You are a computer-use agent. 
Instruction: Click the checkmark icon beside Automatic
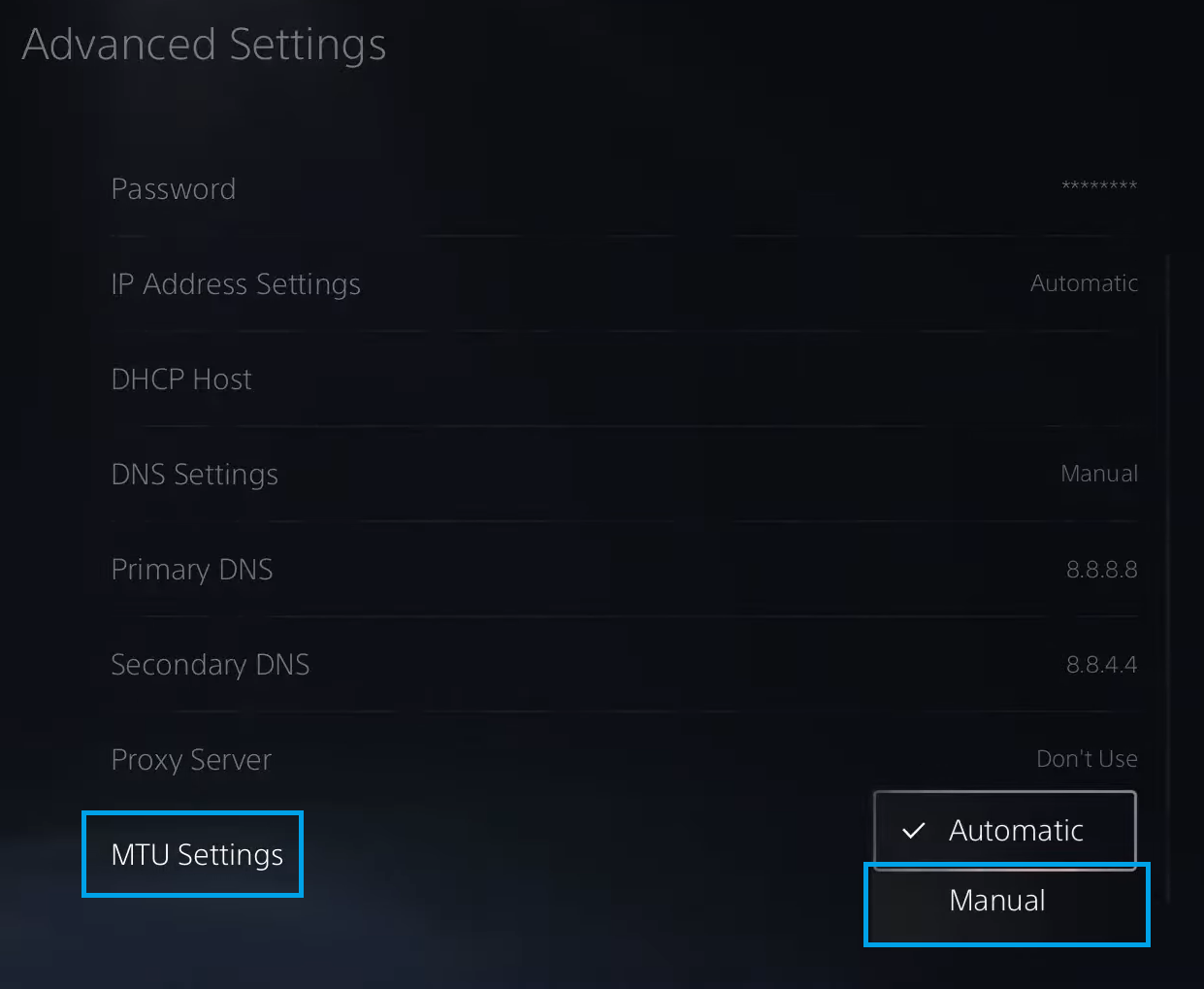(x=913, y=831)
